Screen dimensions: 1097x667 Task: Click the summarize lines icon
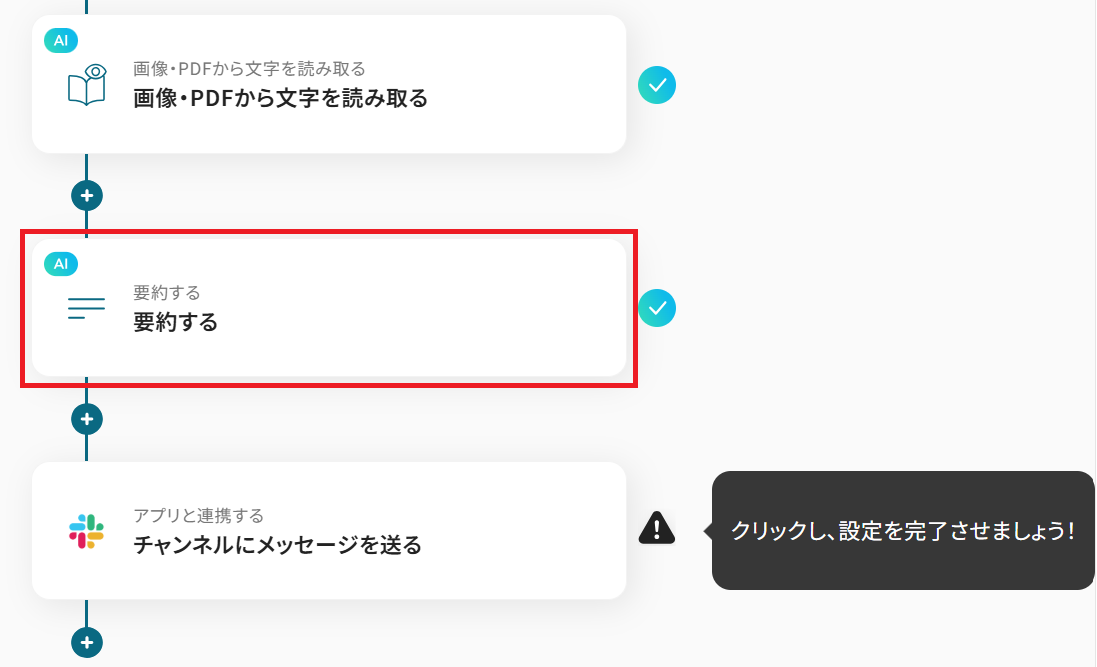coord(86,308)
